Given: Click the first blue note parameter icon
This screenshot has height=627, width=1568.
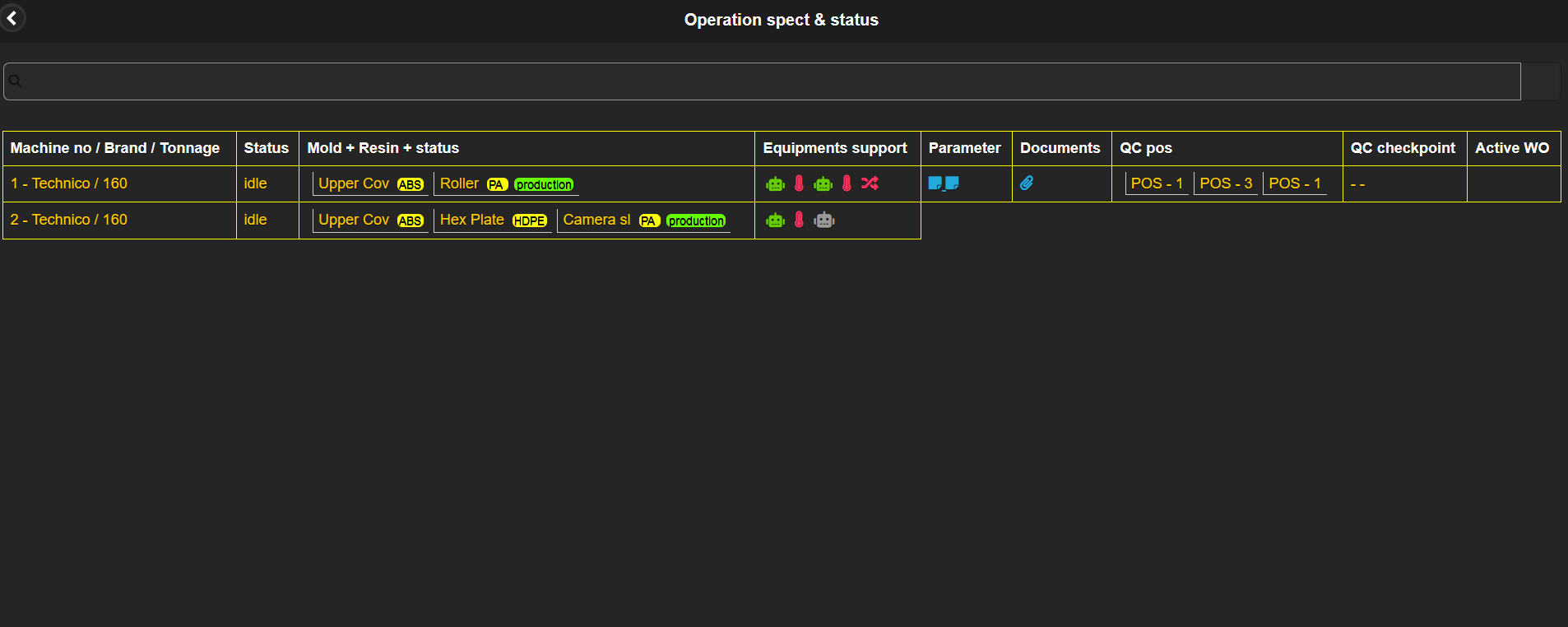Looking at the screenshot, I should pyautogui.click(x=935, y=183).
